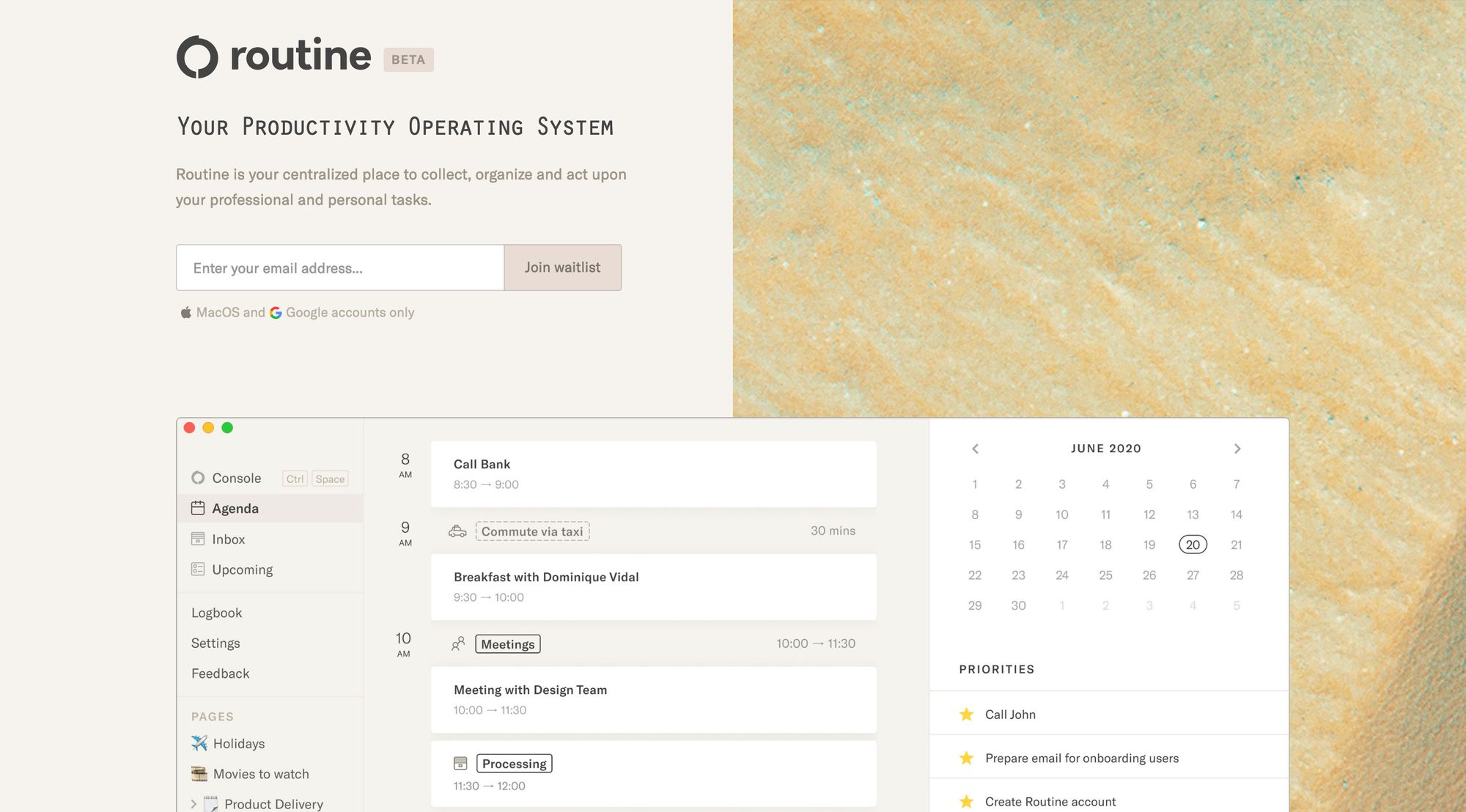1466x812 pixels.
Task: Go to next month in calendar
Action: (1237, 449)
